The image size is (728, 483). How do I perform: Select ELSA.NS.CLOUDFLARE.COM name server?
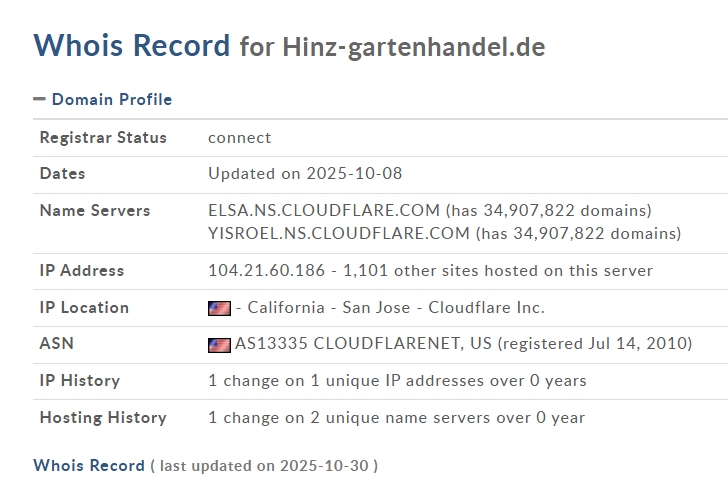pos(324,210)
